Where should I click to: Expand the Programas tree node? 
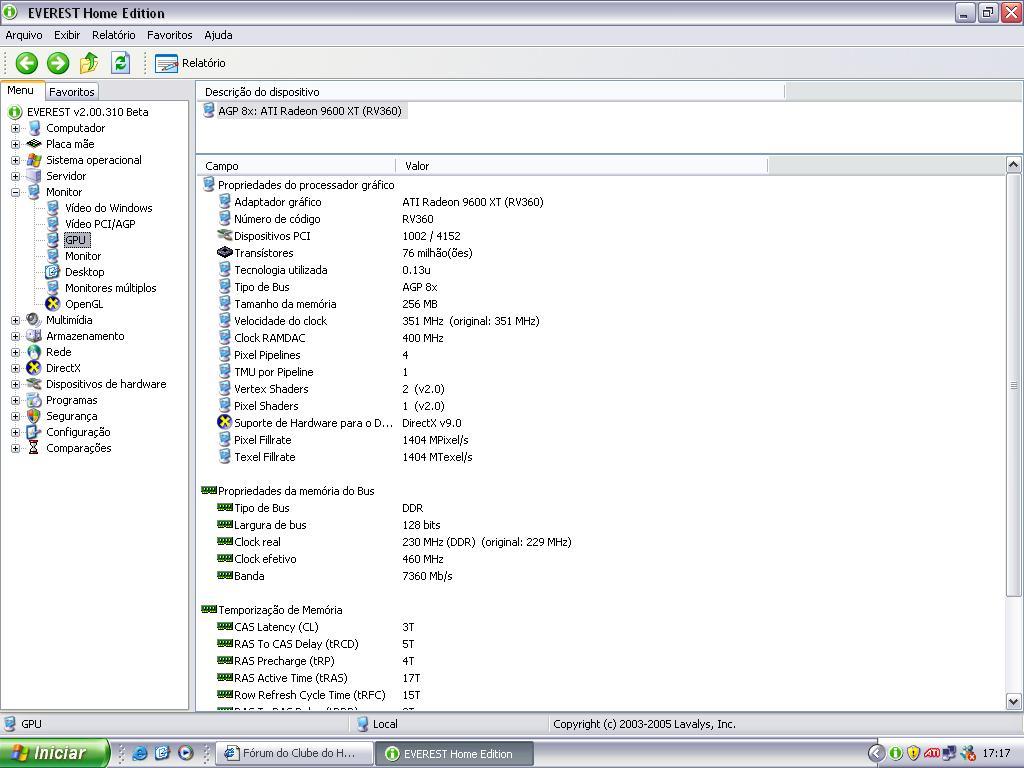16,400
